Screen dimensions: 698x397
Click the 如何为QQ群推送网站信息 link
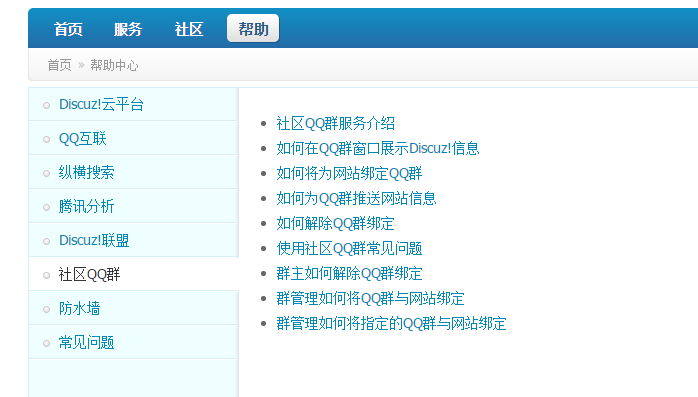click(357, 198)
